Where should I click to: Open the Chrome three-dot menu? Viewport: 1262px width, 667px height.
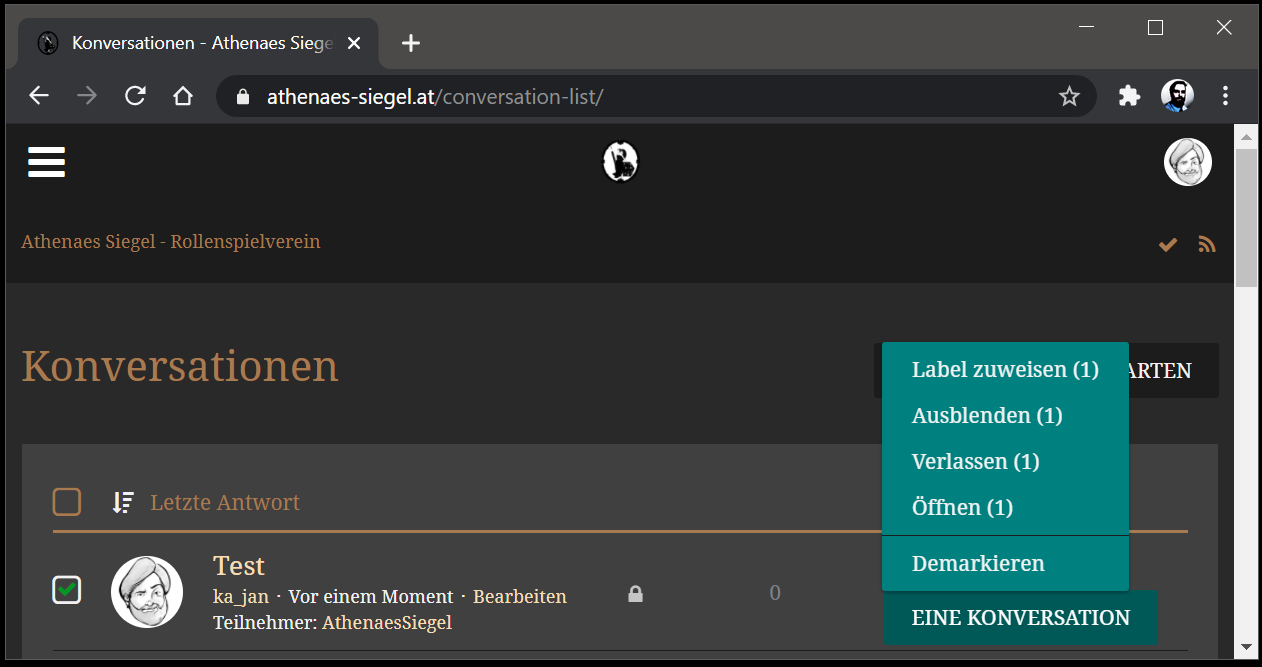[1226, 97]
